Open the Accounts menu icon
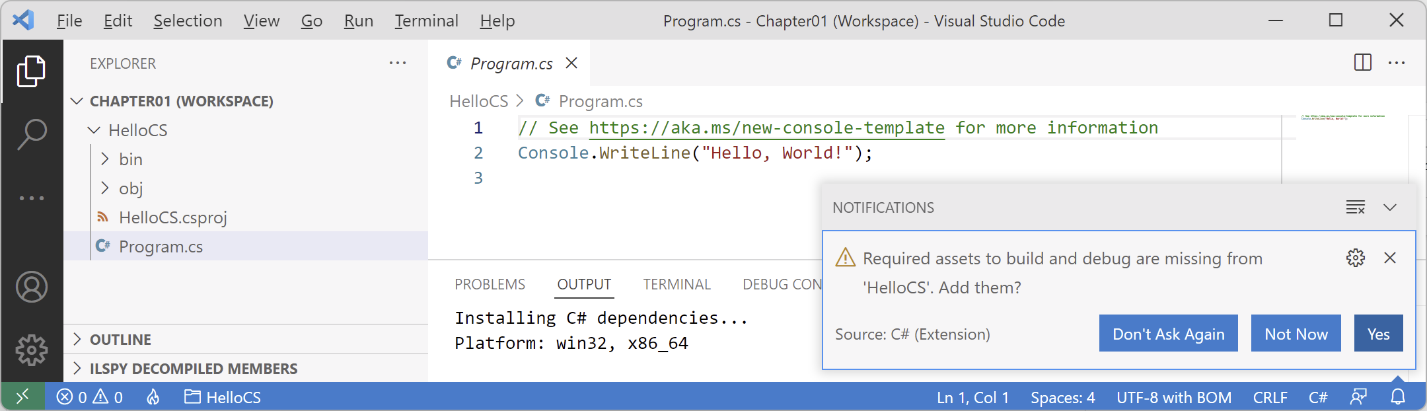 pyautogui.click(x=31, y=287)
